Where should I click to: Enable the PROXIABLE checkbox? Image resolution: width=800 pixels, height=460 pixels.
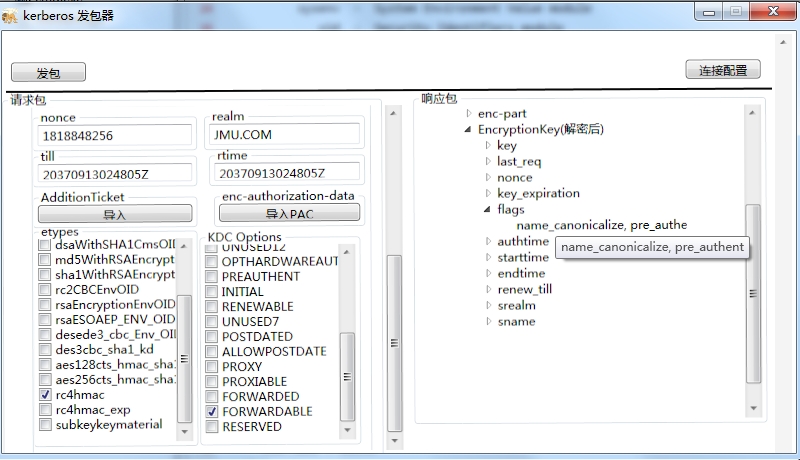(x=212, y=381)
